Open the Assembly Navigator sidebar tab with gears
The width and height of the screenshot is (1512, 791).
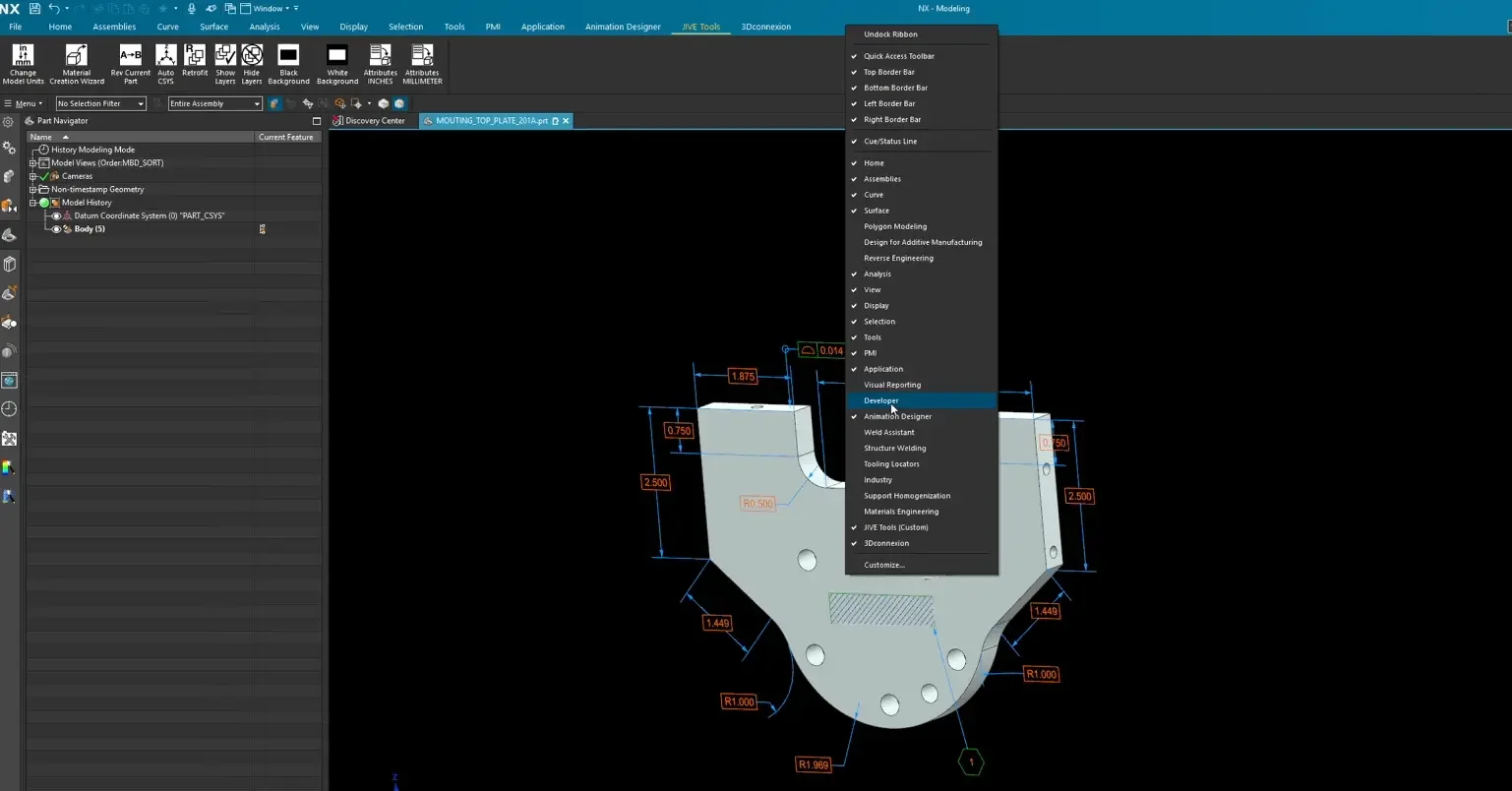[x=9, y=148]
